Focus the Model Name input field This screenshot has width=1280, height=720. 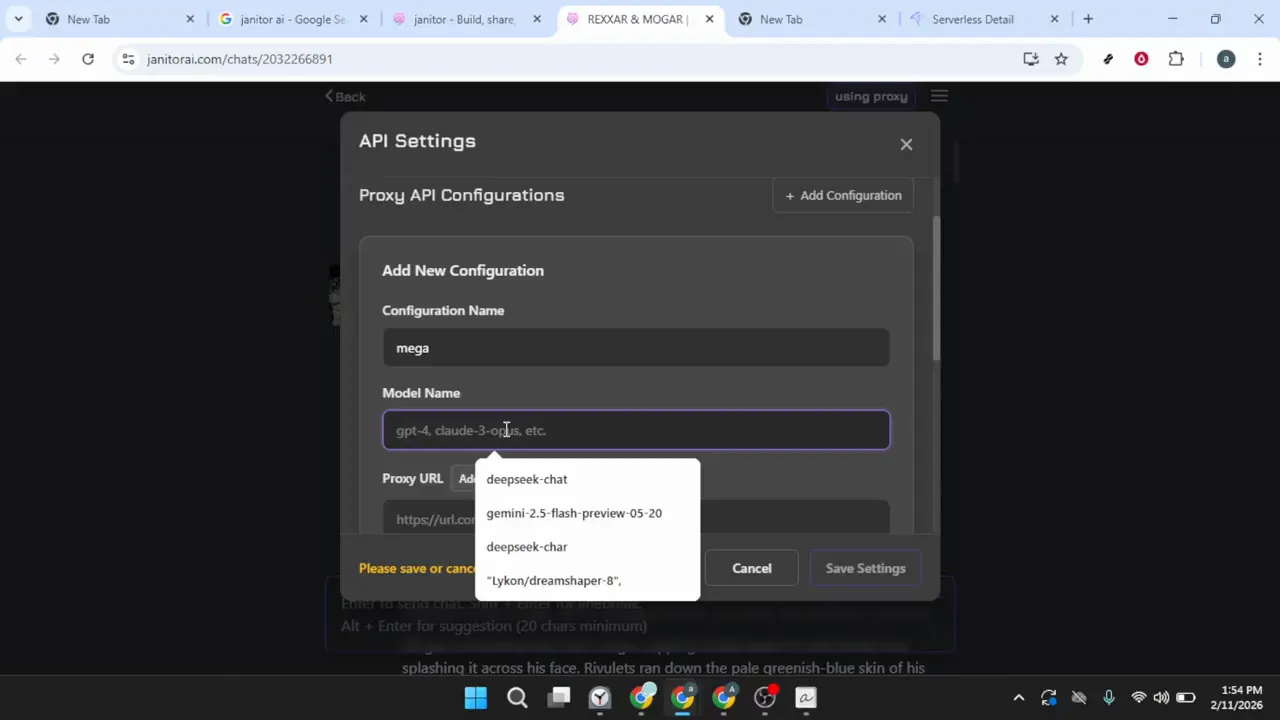pyautogui.click(x=636, y=430)
